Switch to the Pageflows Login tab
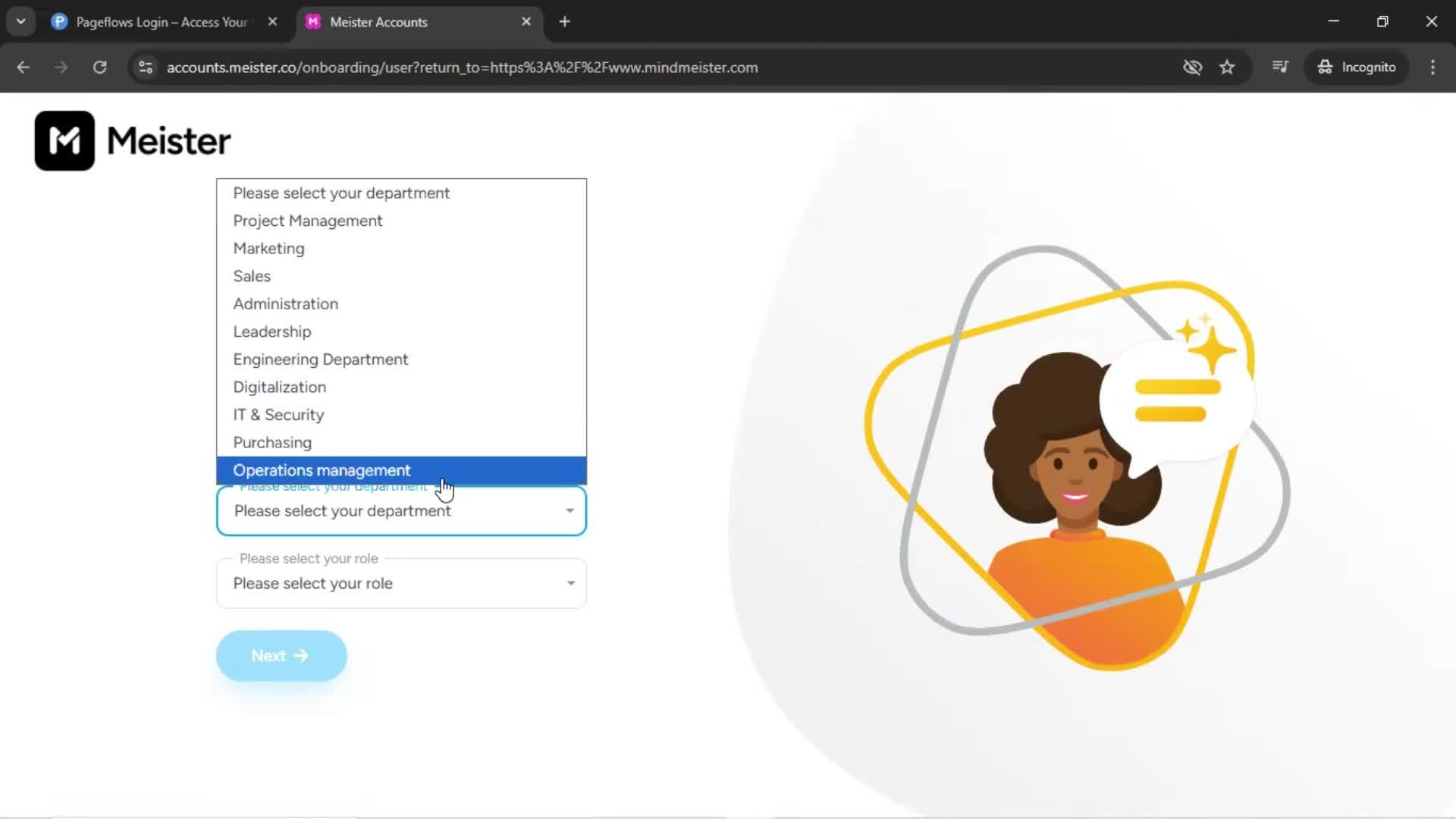 [x=162, y=22]
